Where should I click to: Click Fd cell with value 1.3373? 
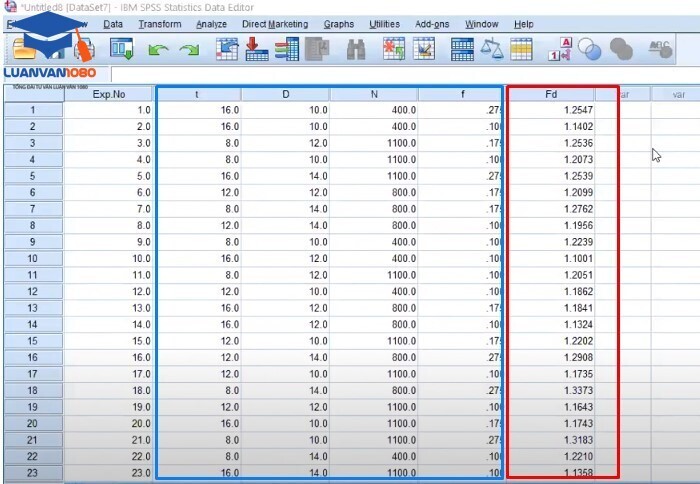tap(552, 391)
